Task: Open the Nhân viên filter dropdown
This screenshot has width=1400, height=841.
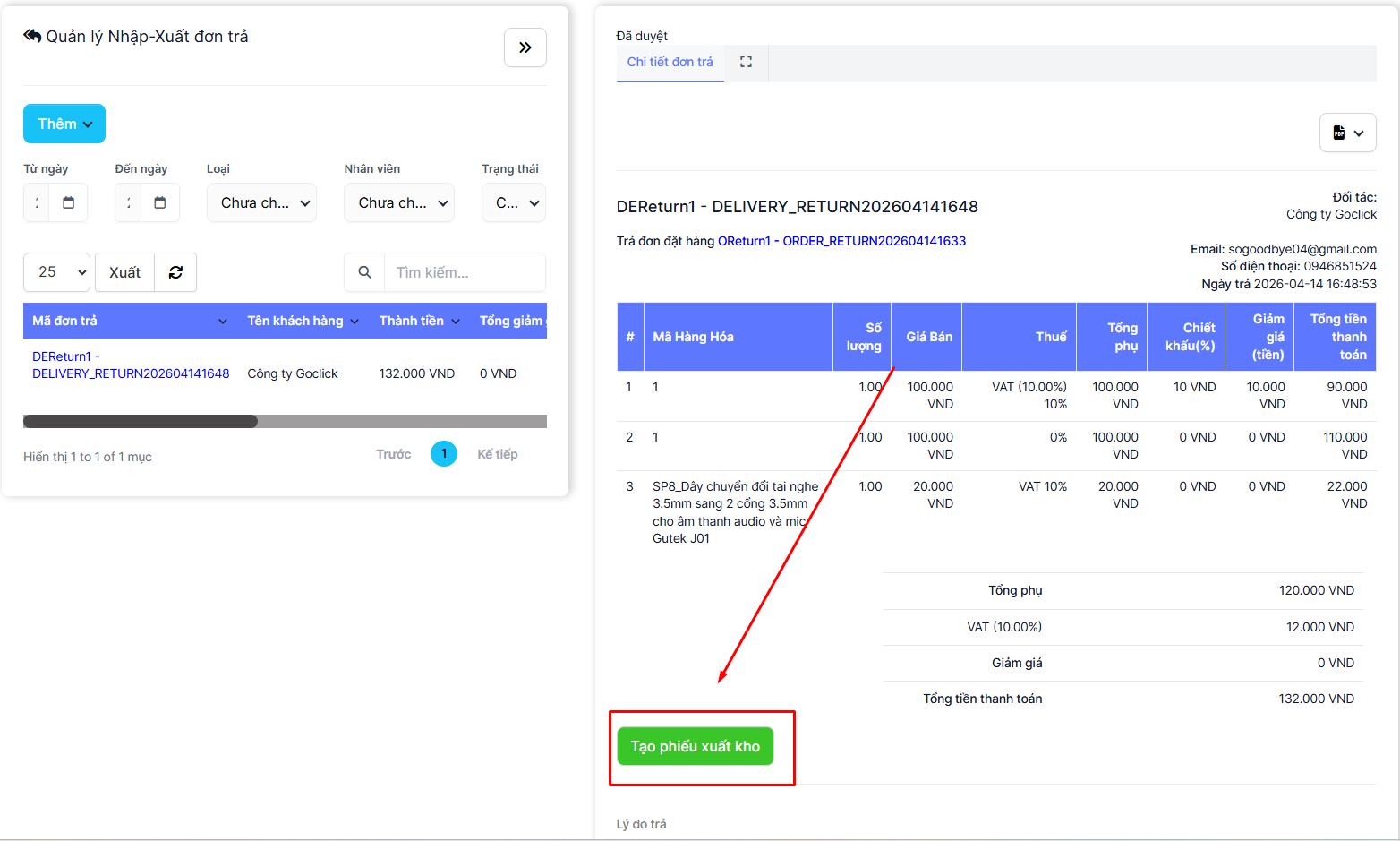Action: (x=399, y=202)
